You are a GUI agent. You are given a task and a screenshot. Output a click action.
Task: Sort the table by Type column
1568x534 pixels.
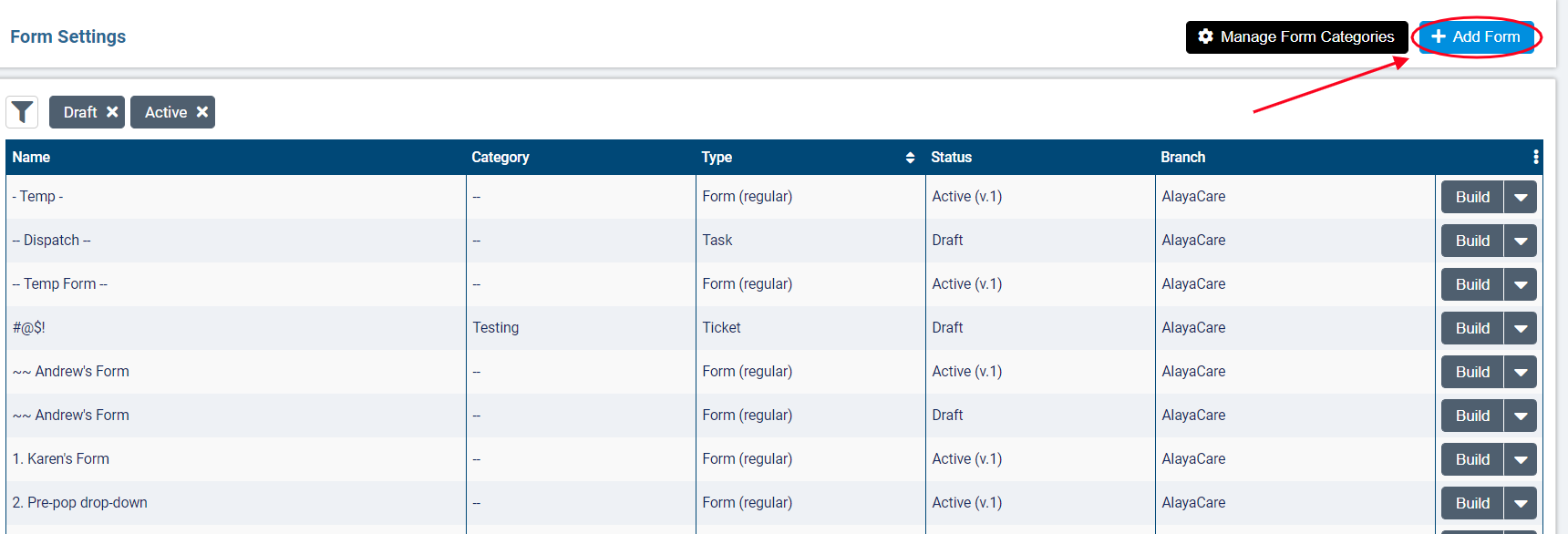(909, 158)
